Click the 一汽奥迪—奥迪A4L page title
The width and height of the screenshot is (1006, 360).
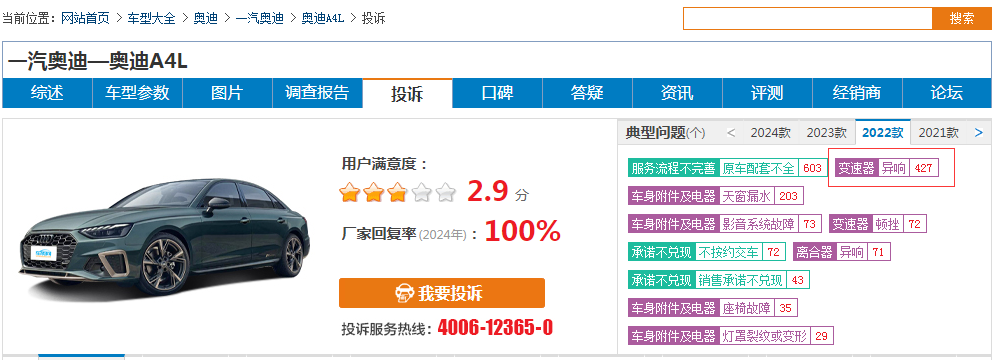(98, 61)
